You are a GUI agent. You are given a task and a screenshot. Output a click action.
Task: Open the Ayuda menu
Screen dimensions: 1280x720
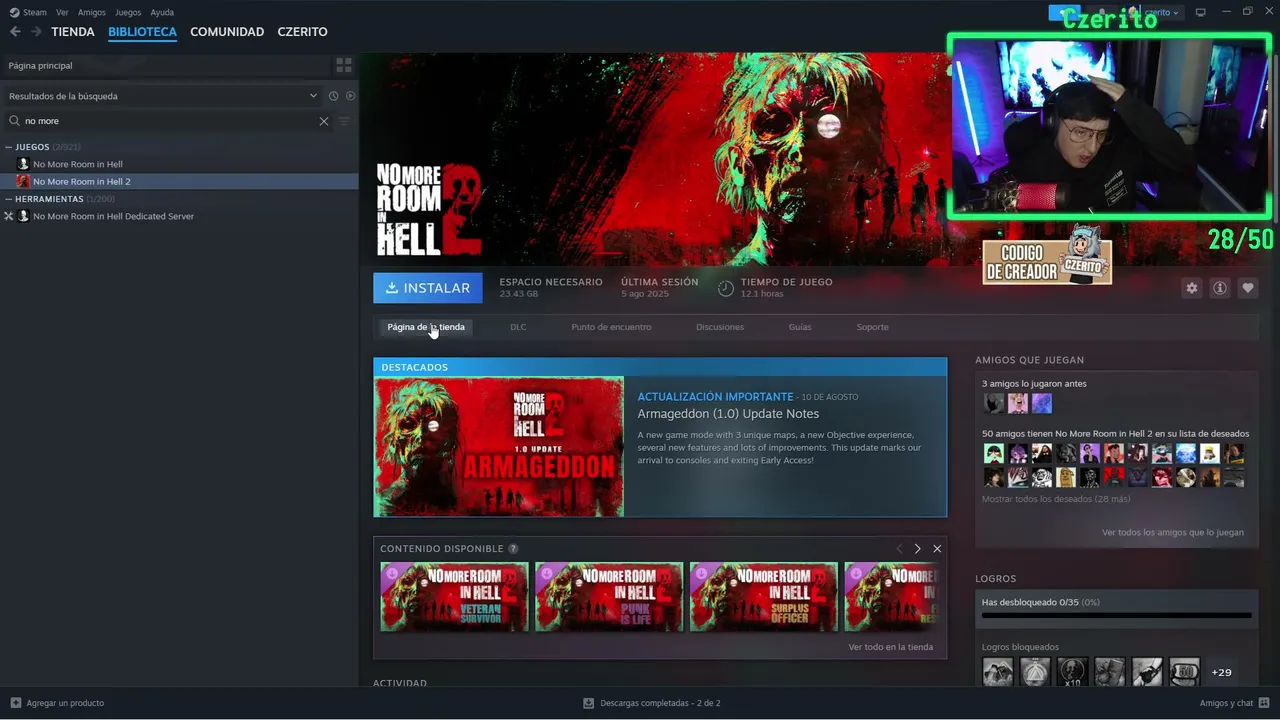pos(162,12)
